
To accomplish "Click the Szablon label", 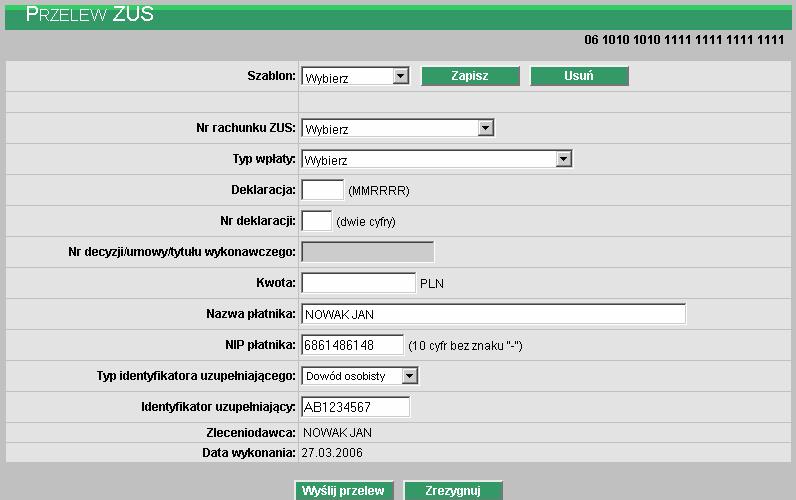I will (271, 76).
